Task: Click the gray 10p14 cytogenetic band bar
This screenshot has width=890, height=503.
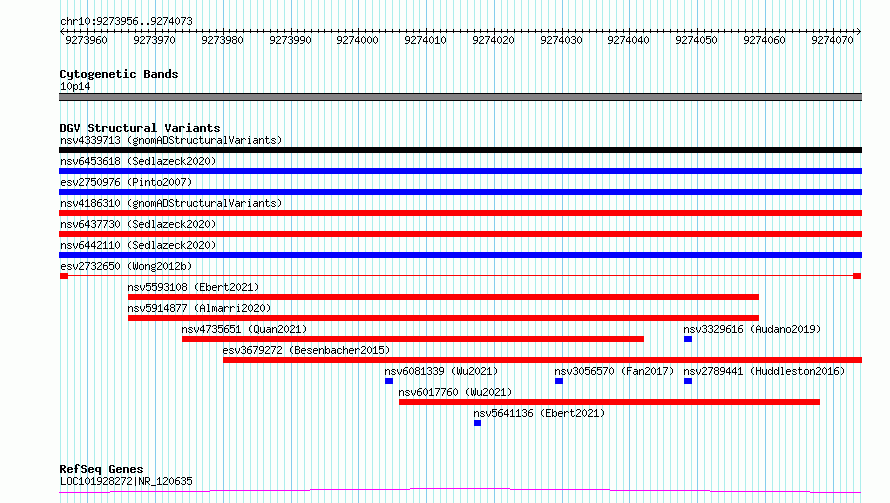Action: (x=460, y=97)
